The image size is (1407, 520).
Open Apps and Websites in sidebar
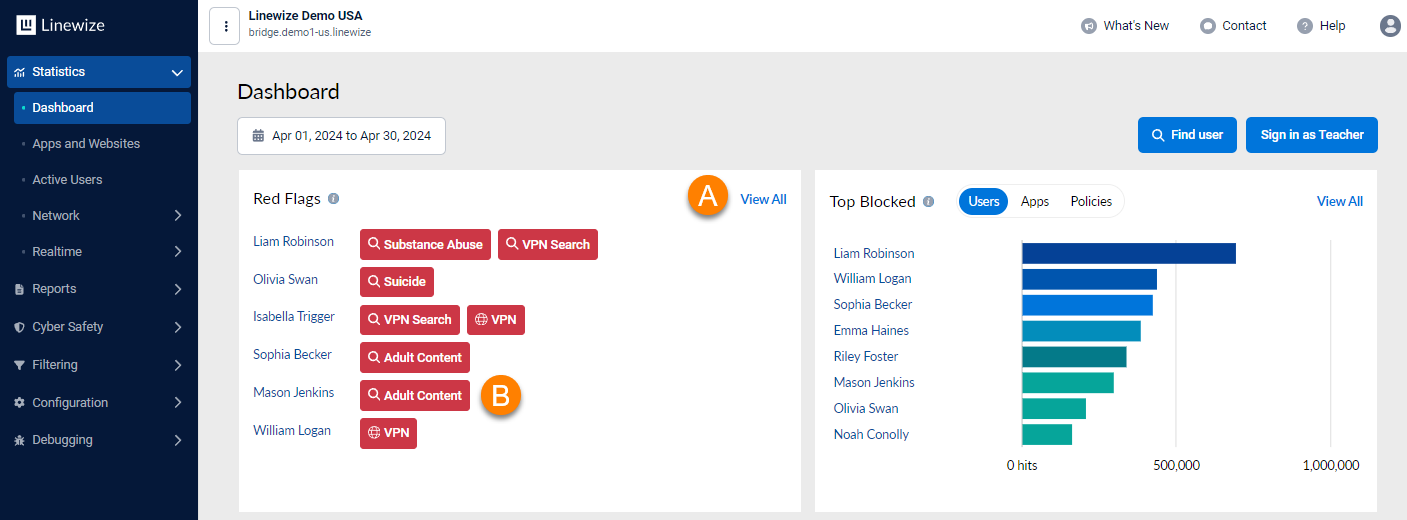[x=86, y=144]
